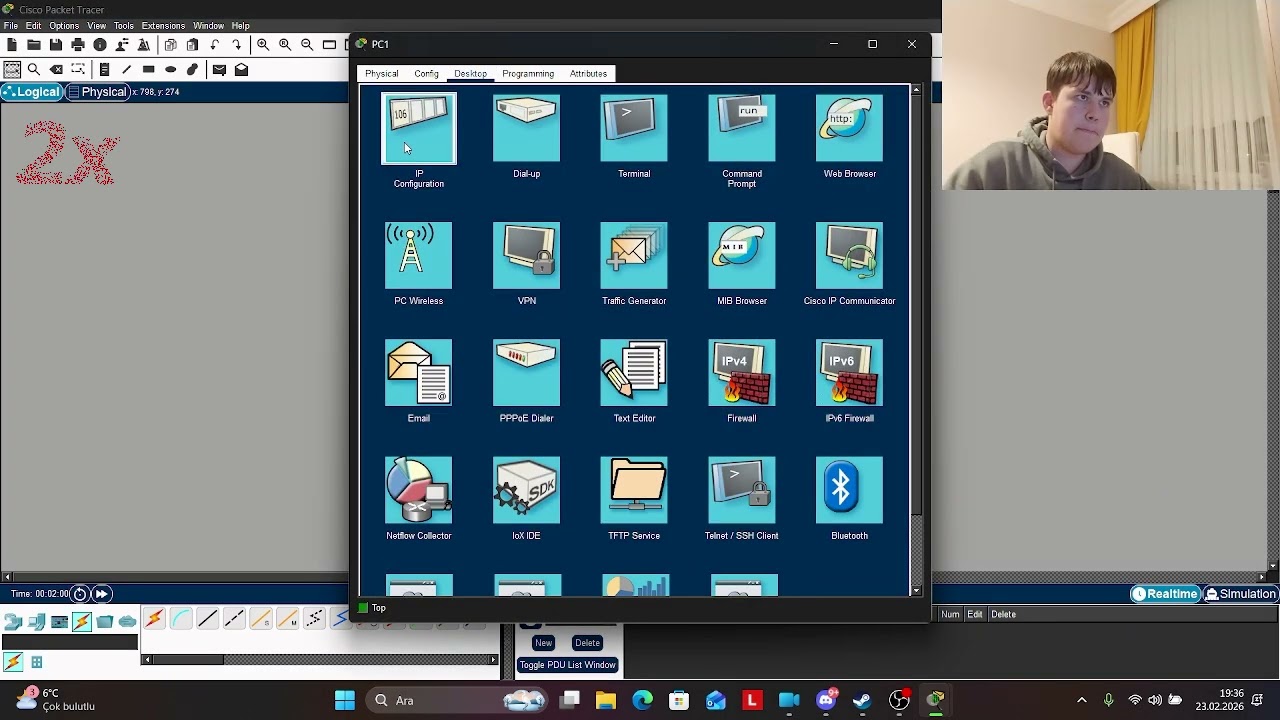Open the IP Configuration app

tap(418, 129)
